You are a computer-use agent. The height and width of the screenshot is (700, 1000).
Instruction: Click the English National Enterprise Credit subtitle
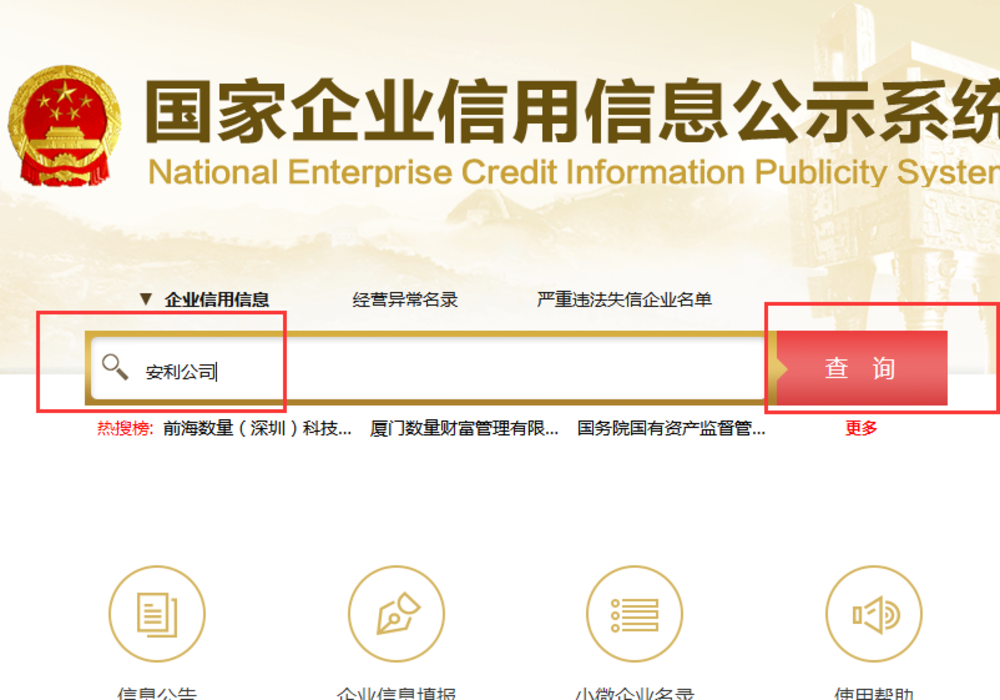[x=572, y=172]
